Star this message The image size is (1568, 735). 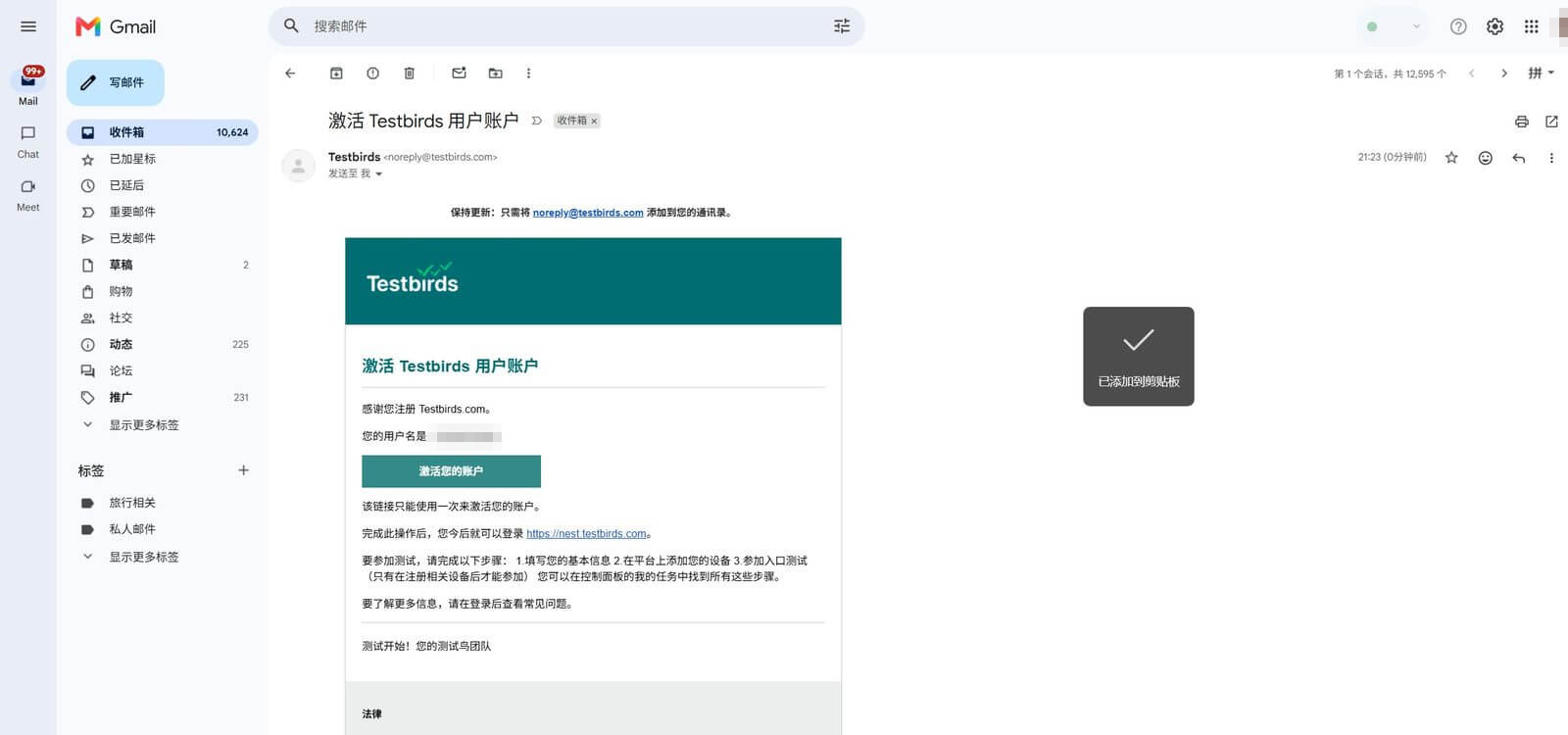pos(1451,158)
